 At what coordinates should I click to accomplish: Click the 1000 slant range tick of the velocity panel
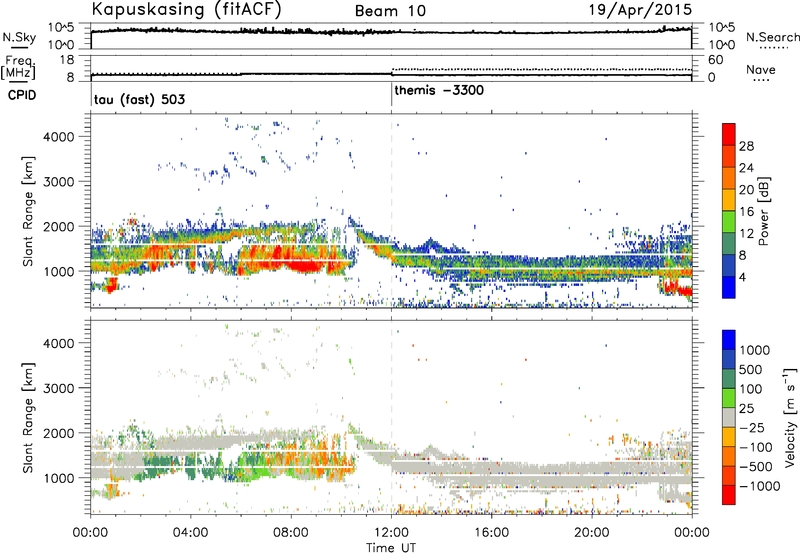pos(58,478)
